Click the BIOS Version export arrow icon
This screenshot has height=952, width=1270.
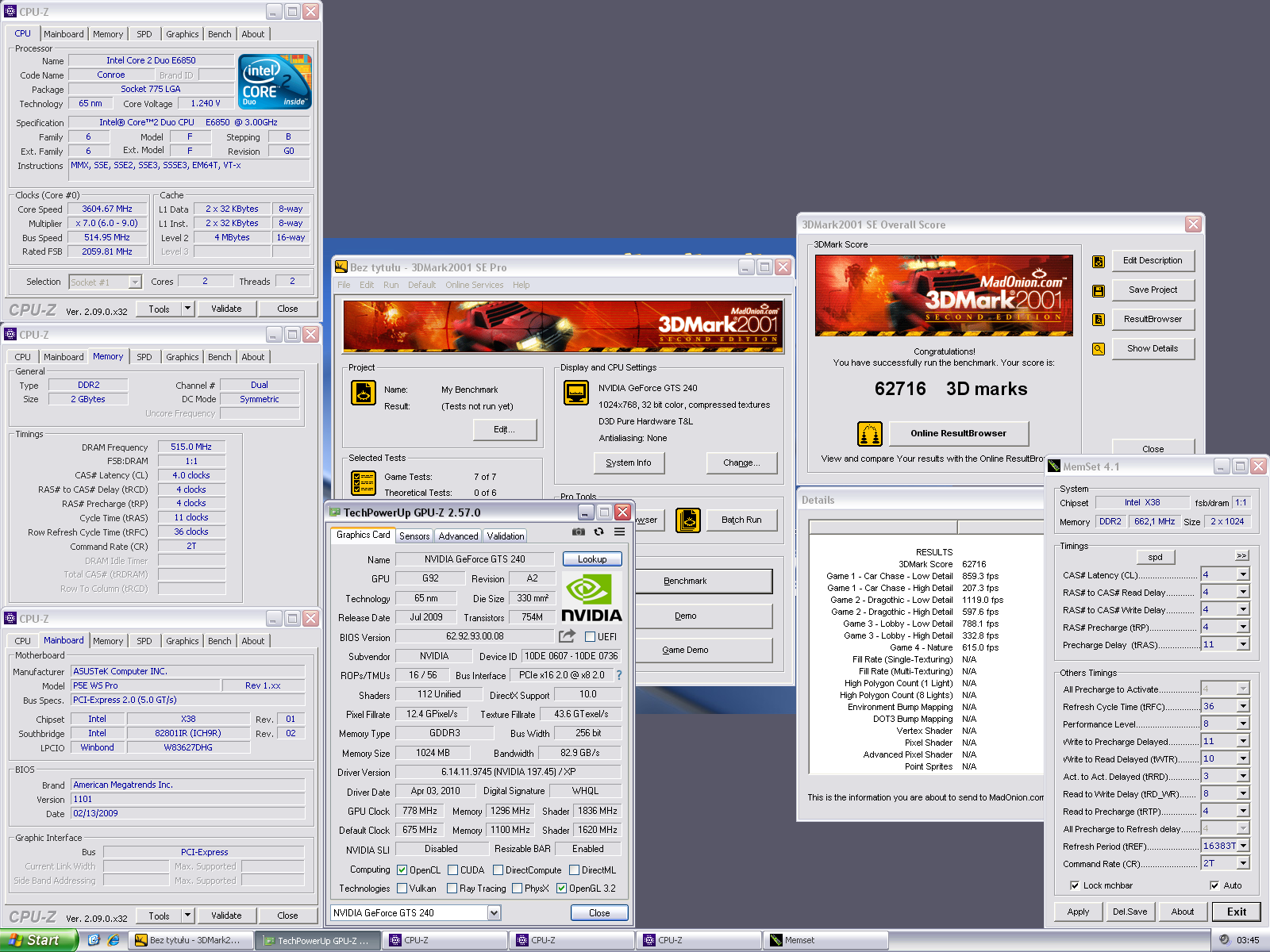click(x=567, y=636)
